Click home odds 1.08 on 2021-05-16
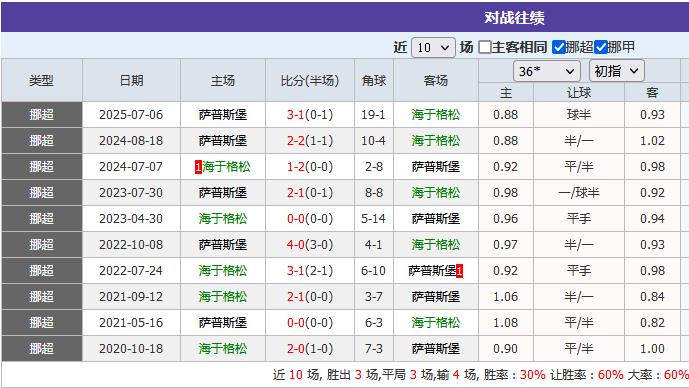 click(505, 323)
